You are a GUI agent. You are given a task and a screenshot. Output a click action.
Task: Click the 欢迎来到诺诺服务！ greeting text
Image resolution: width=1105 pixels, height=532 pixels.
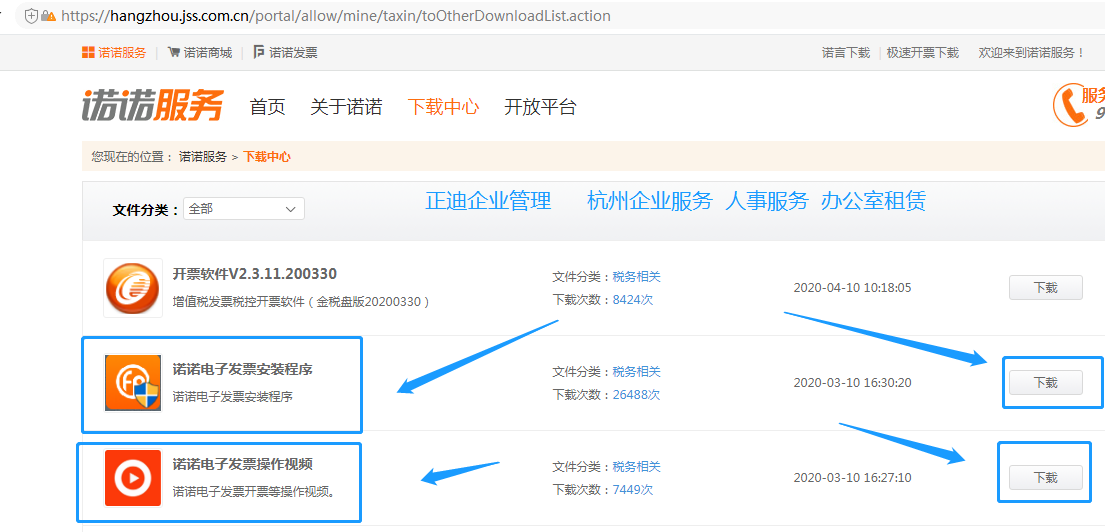[x=1032, y=53]
